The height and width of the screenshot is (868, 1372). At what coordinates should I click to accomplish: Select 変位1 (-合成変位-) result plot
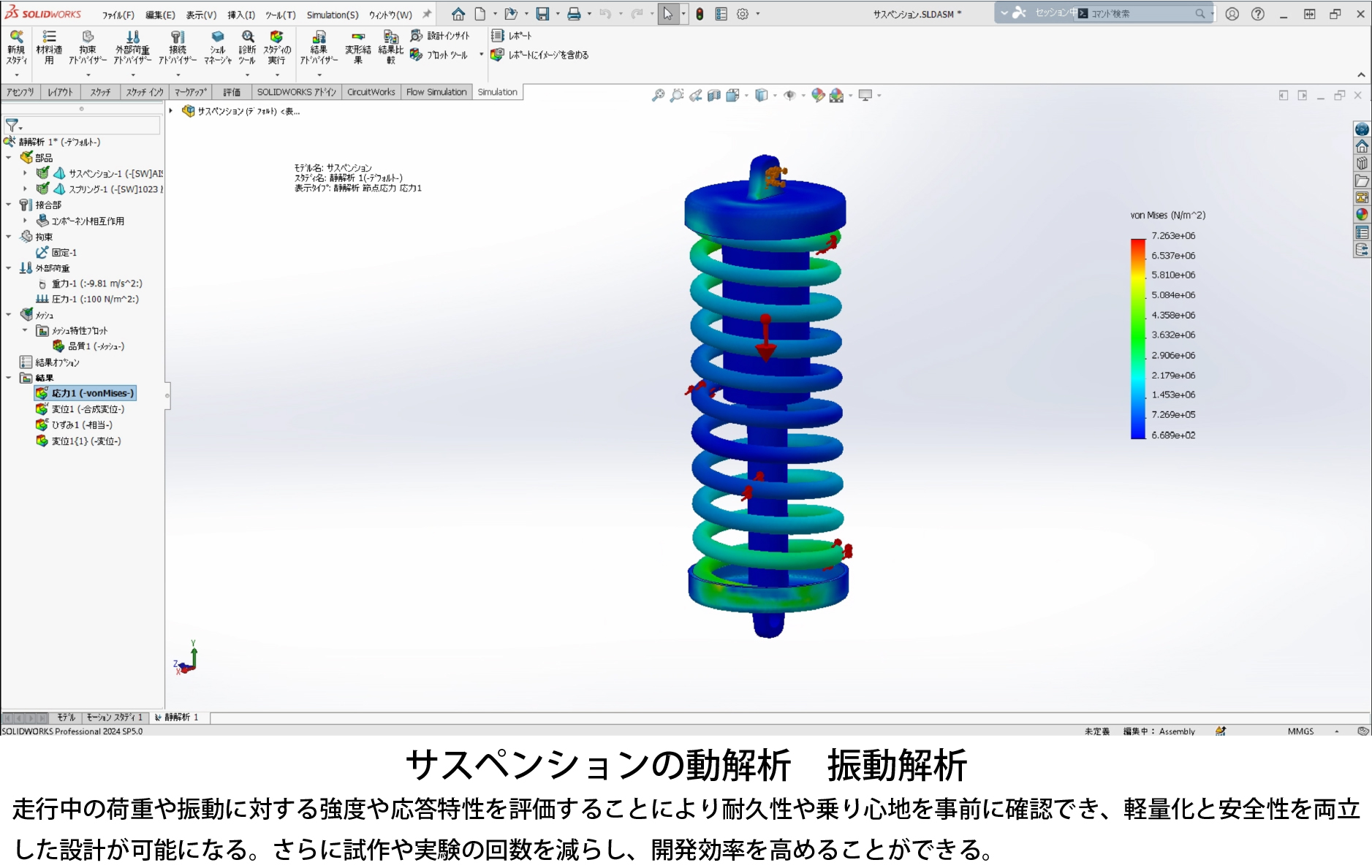[x=80, y=409]
